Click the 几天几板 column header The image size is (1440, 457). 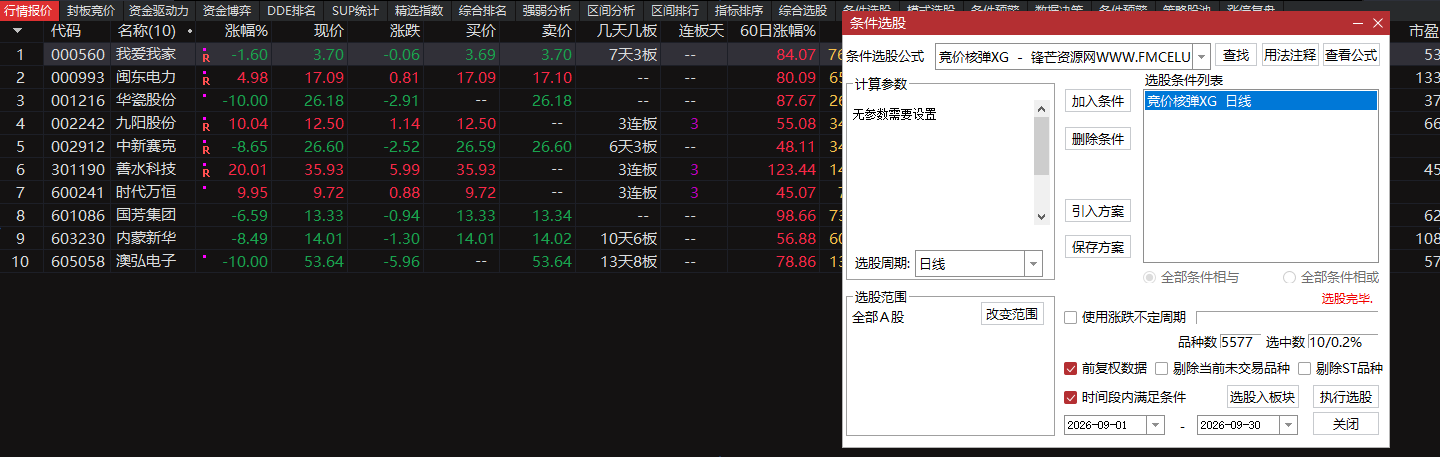click(625, 31)
